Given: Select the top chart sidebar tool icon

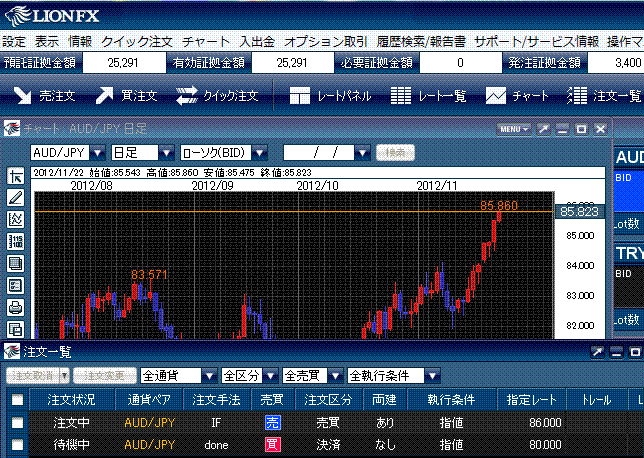Looking at the screenshot, I should click(16, 177).
